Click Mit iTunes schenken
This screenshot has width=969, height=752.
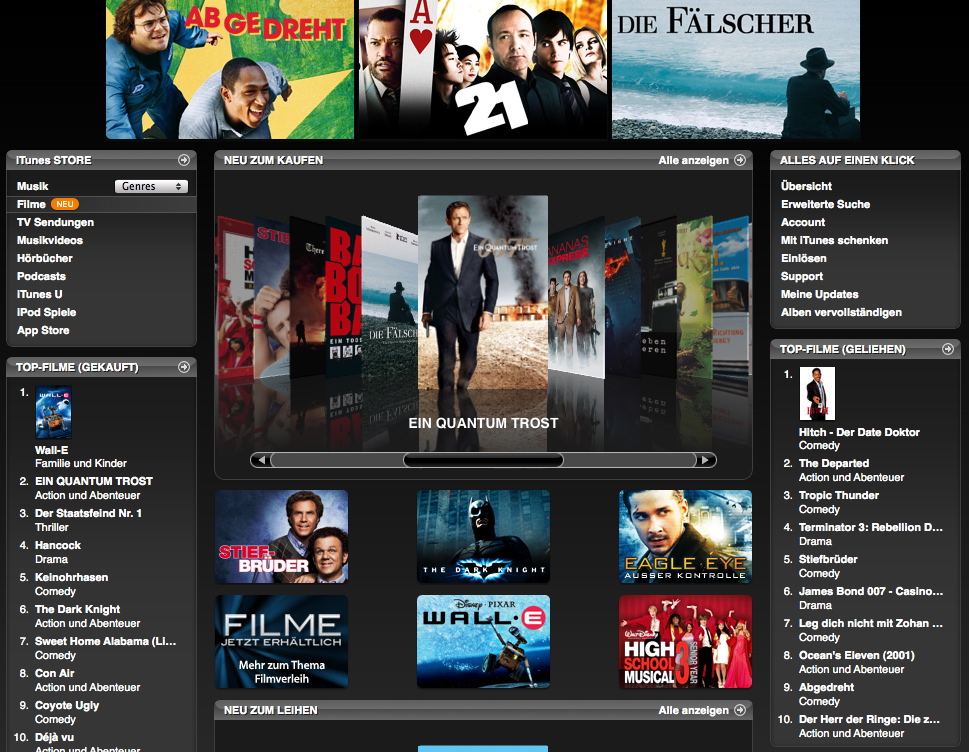click(x=834, y=240)
